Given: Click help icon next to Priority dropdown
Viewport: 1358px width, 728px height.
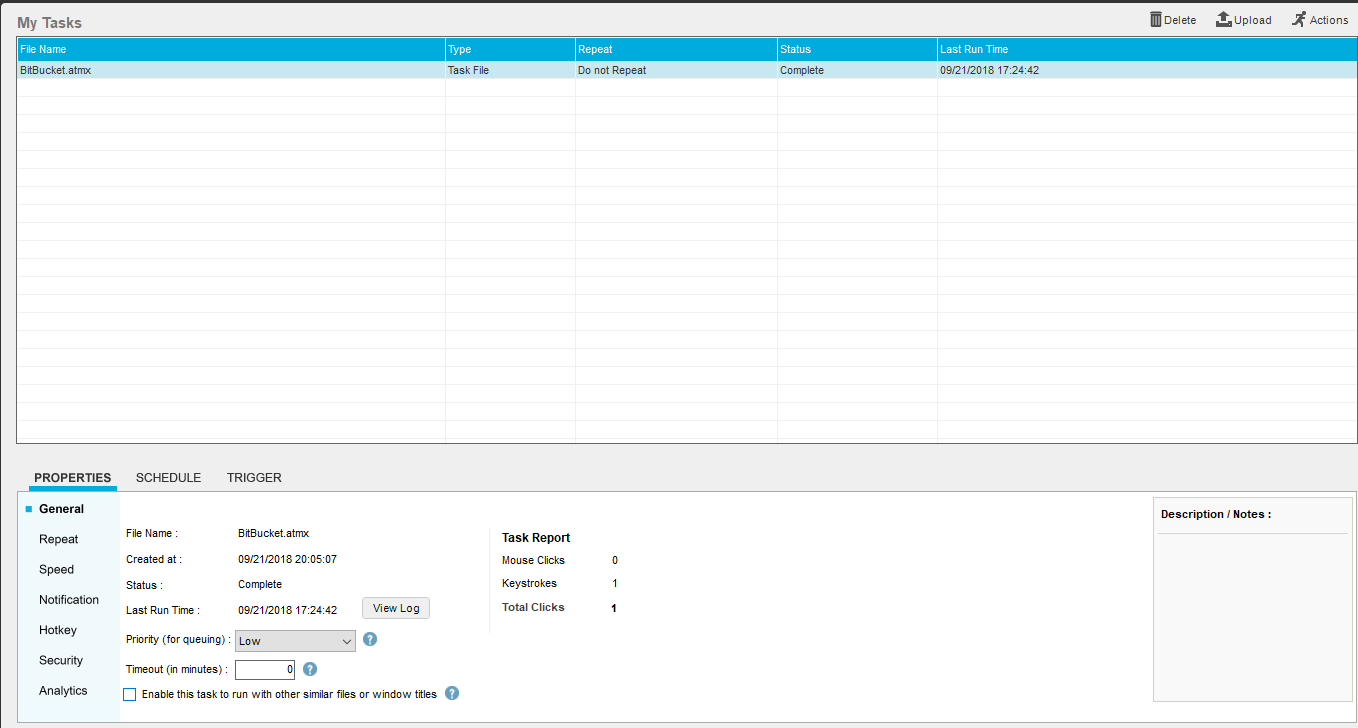Looking at the screenshot, I should pyautogui.click(x=370, y=639).
